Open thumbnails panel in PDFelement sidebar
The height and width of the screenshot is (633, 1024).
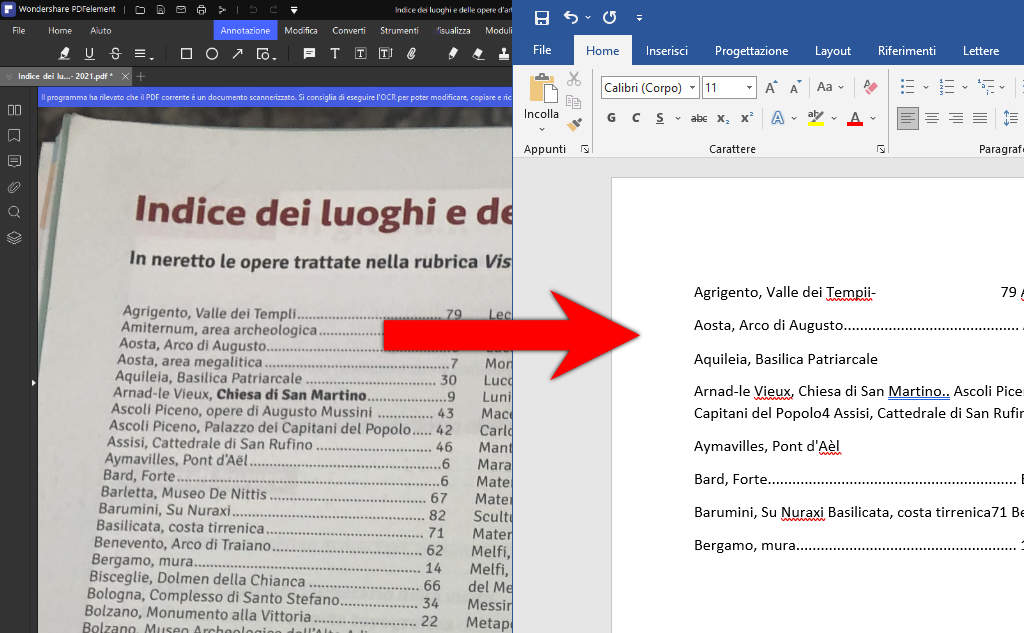coord(14,110)
